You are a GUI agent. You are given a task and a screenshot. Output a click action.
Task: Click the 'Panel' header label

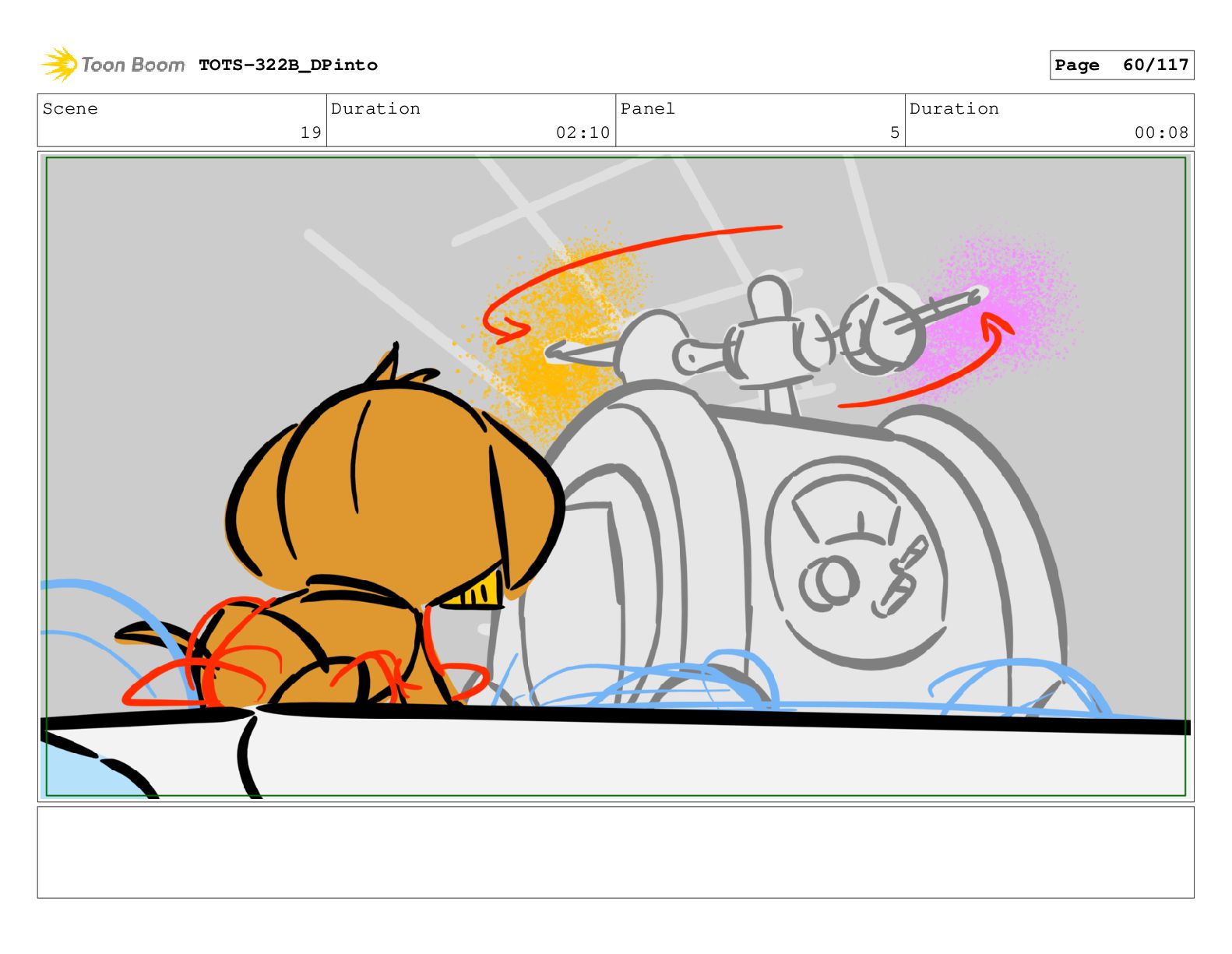pos(647,109)
